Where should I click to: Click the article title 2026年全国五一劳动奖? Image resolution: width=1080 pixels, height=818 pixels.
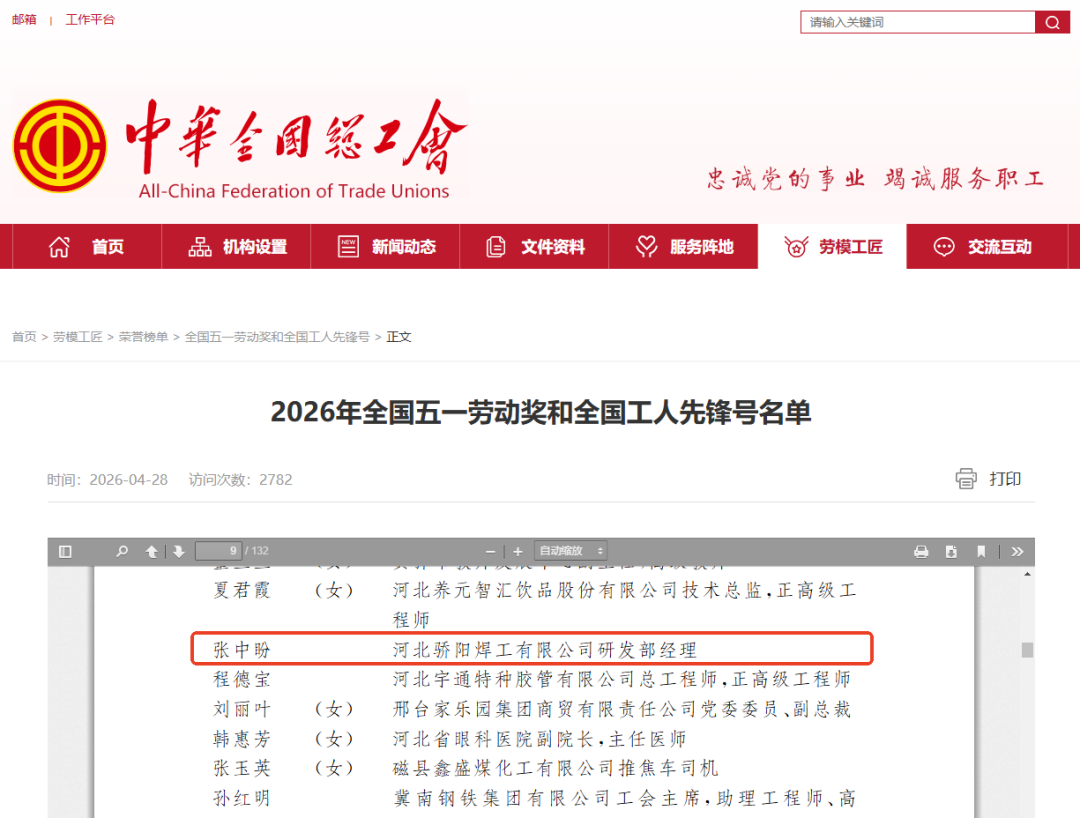point(541,412)
